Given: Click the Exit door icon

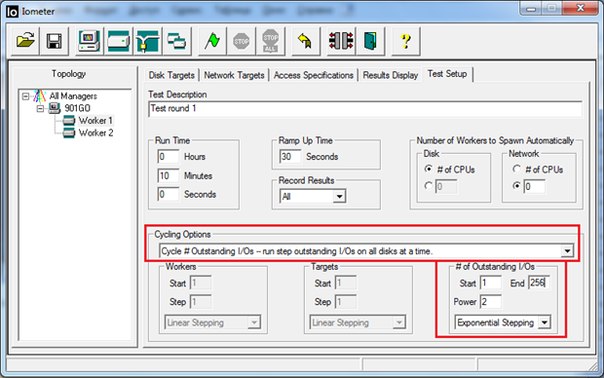Looking at the screenshot, I should (370, 41).
